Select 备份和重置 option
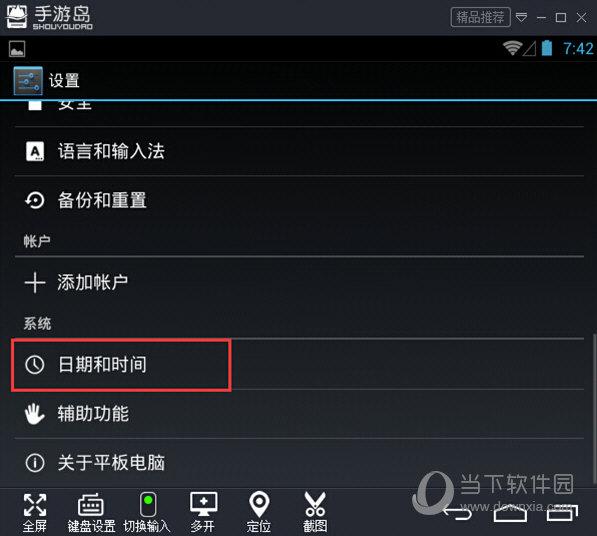The height and width of the screenshot is (536, 597). (299, 200)
